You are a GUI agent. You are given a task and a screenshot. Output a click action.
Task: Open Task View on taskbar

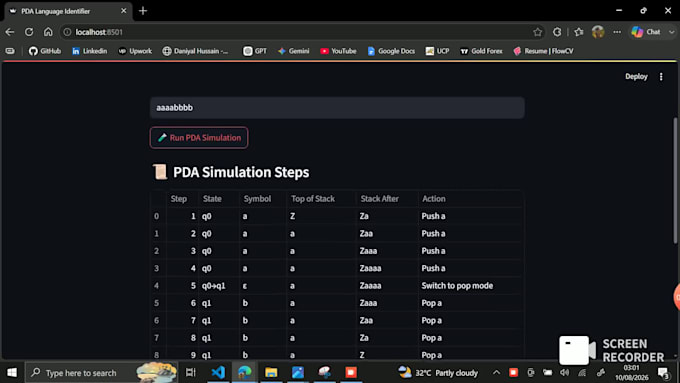(191, 372)
